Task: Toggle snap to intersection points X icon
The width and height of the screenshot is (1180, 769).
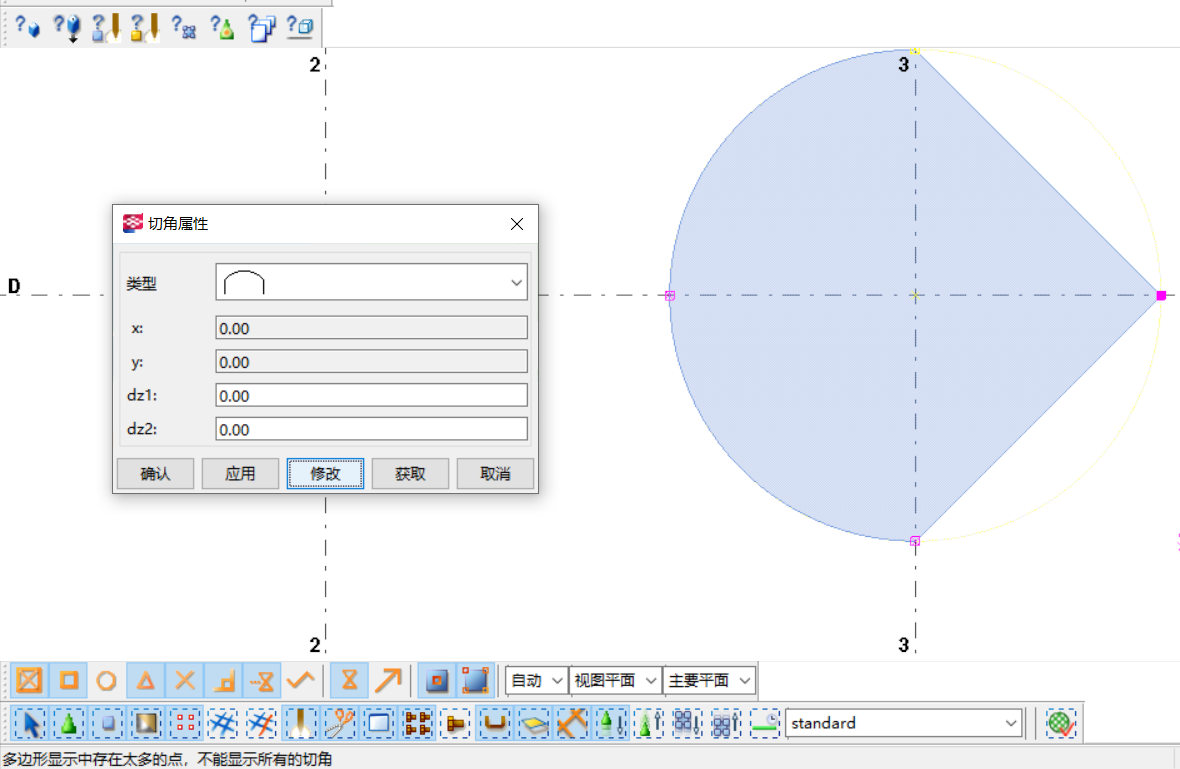Action: click(x=184, y=680)
